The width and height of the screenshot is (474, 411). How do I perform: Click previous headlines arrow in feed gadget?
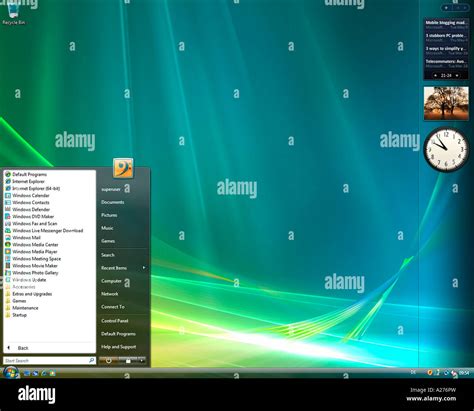[436, 76]
